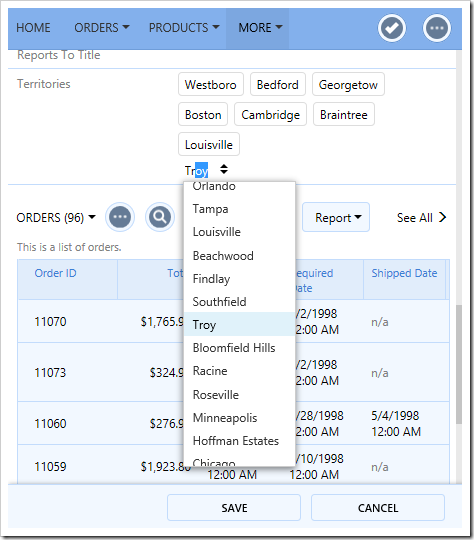Select Southfield from the dropdown list
Image resolution: width=474 pixels, height=540 pixels.
[239, 302]
